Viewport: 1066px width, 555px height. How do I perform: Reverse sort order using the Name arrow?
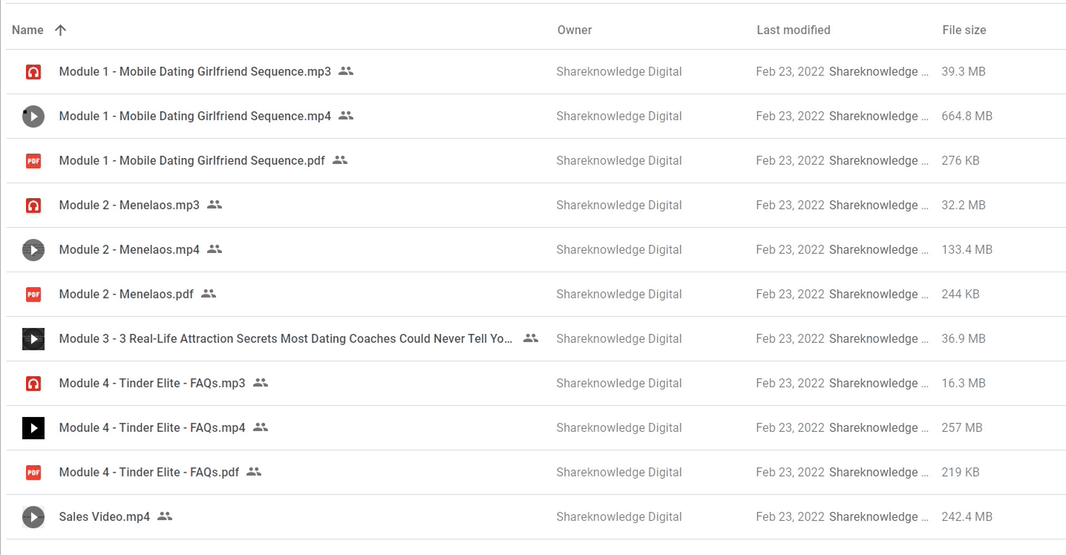click(x=61, y=30)
